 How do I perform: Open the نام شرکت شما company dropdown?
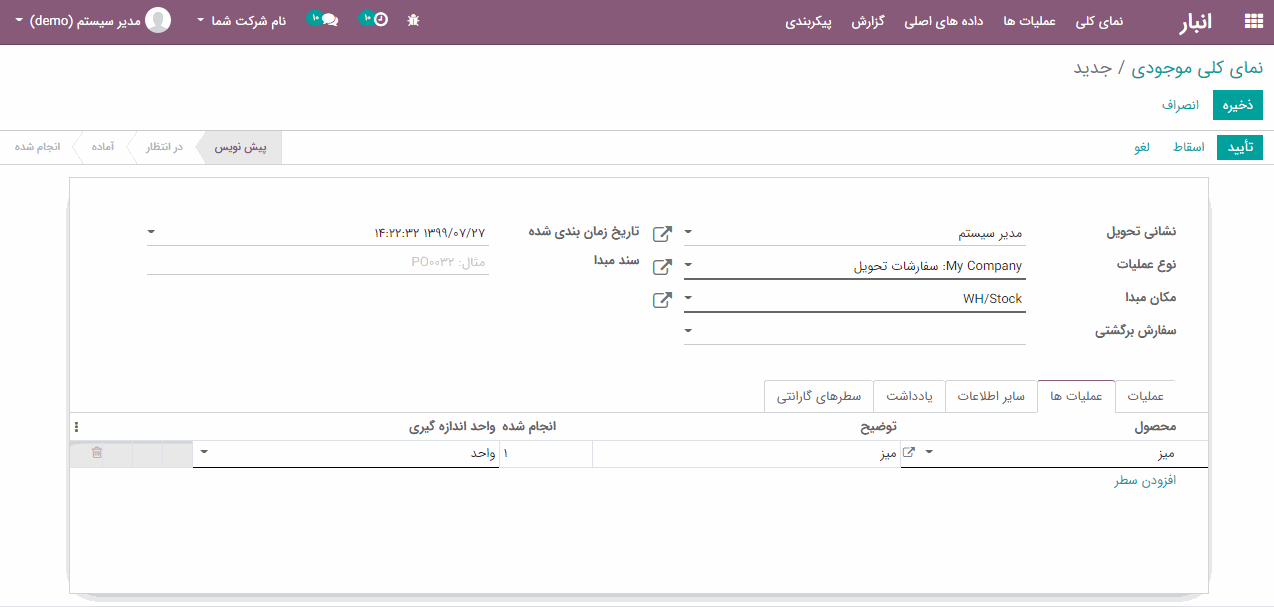point(241,20)
